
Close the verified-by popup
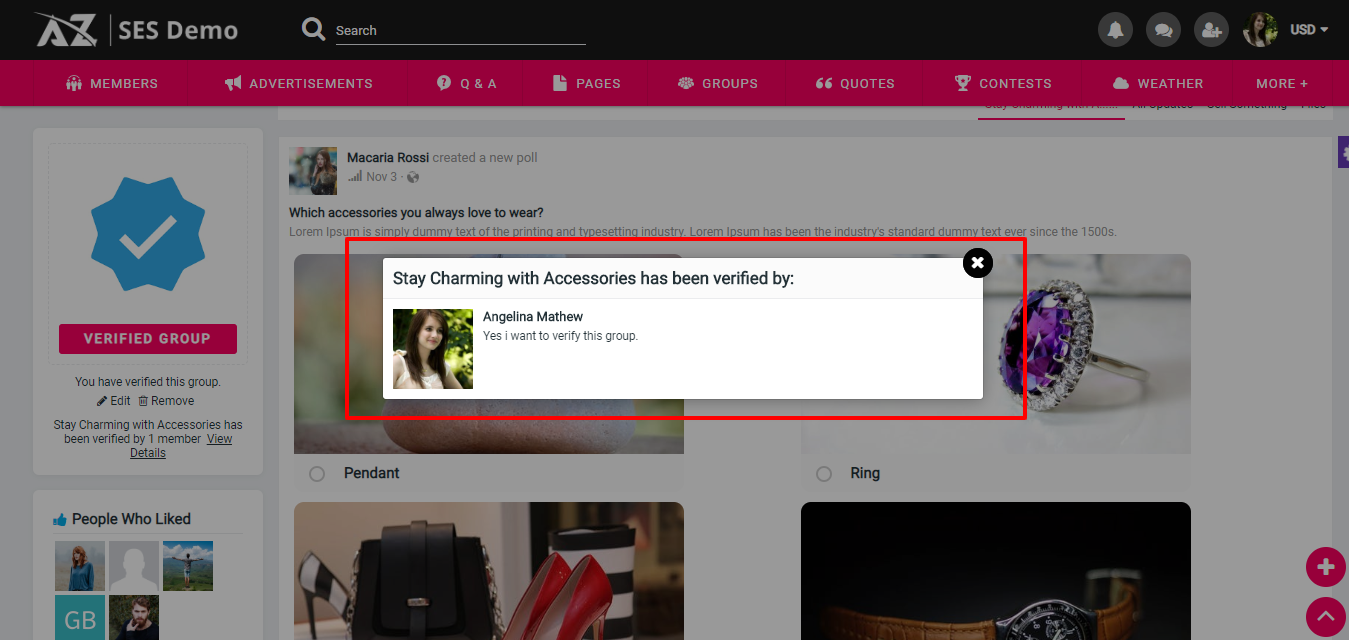point(977,263)
